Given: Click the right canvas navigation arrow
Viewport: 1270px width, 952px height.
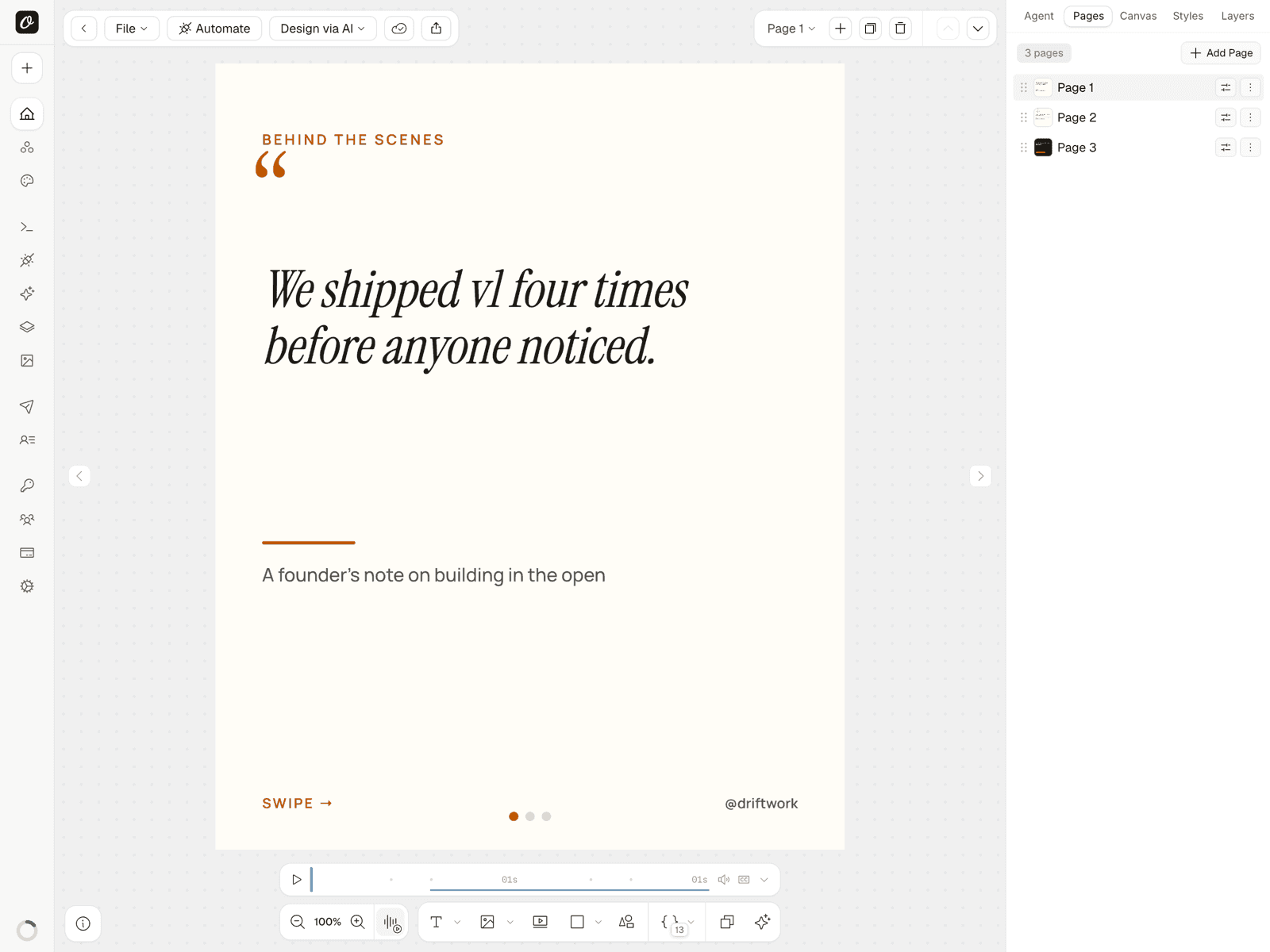Looking at the screenshot, I should (981, 476).
